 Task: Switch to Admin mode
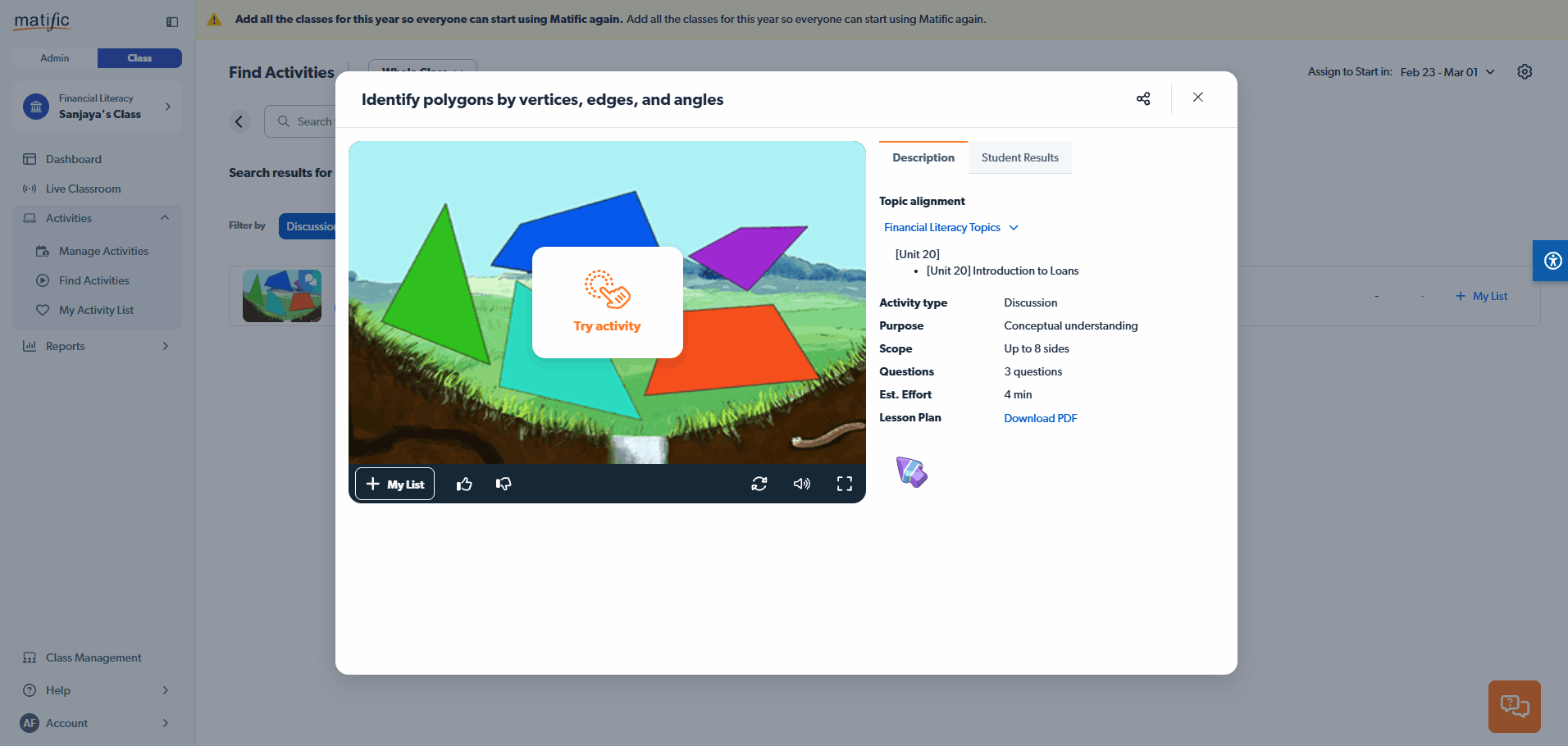coord(55,58)
